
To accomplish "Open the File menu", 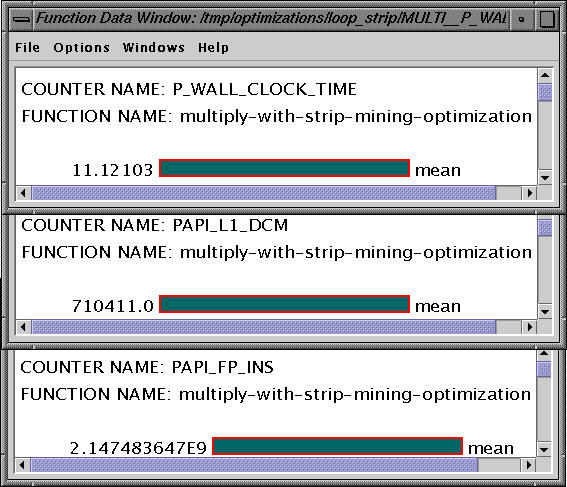I will [27, 47].
